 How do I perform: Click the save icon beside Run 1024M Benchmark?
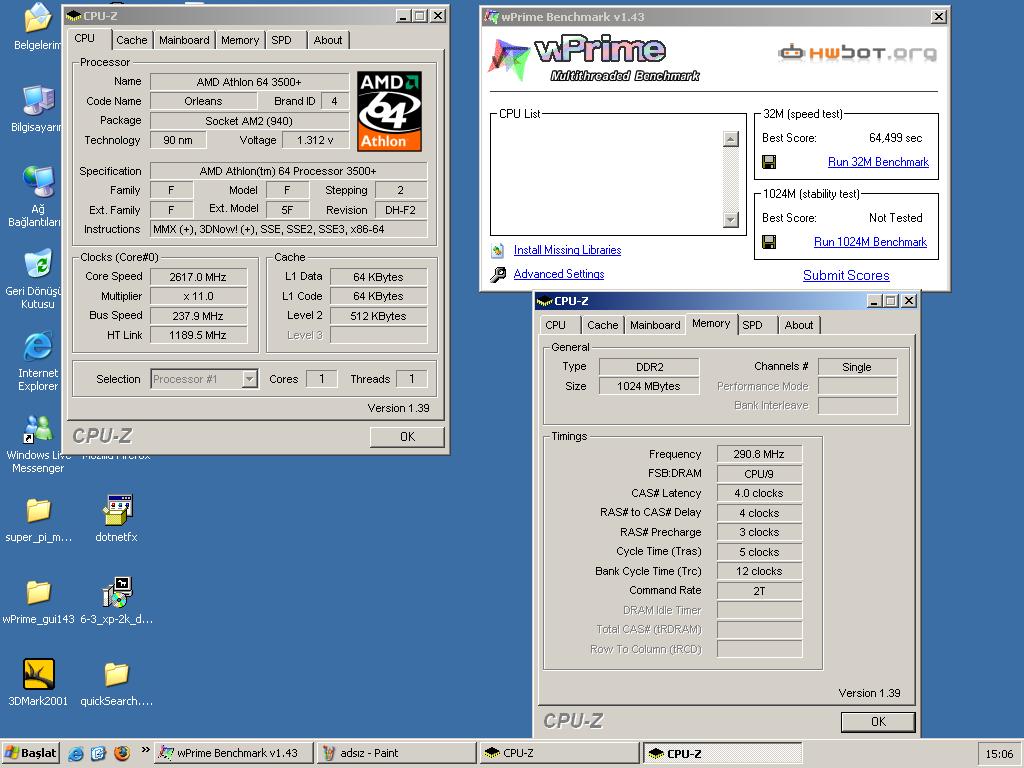[x=769, y=242]
